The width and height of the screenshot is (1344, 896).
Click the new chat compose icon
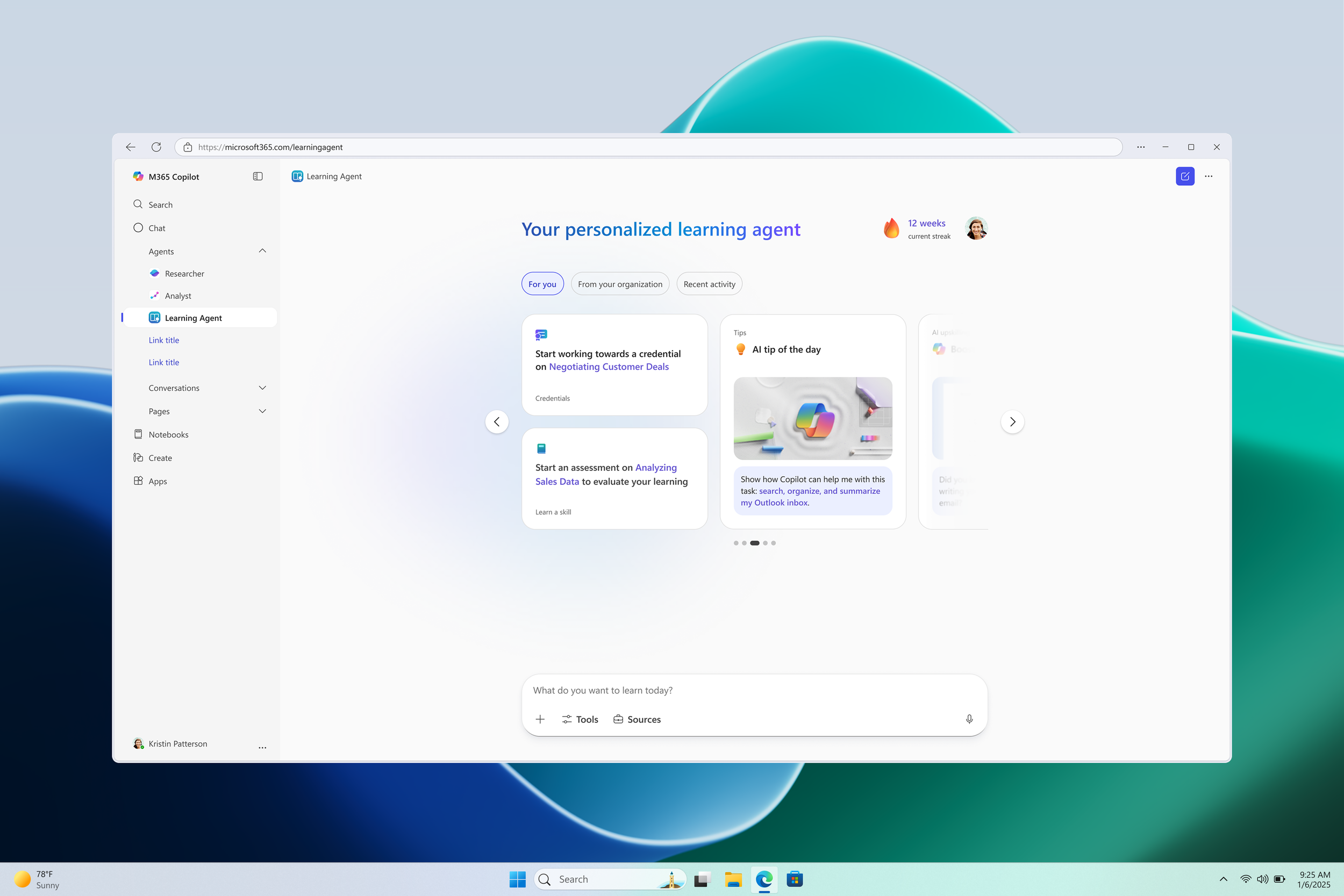click(1184, 176)
